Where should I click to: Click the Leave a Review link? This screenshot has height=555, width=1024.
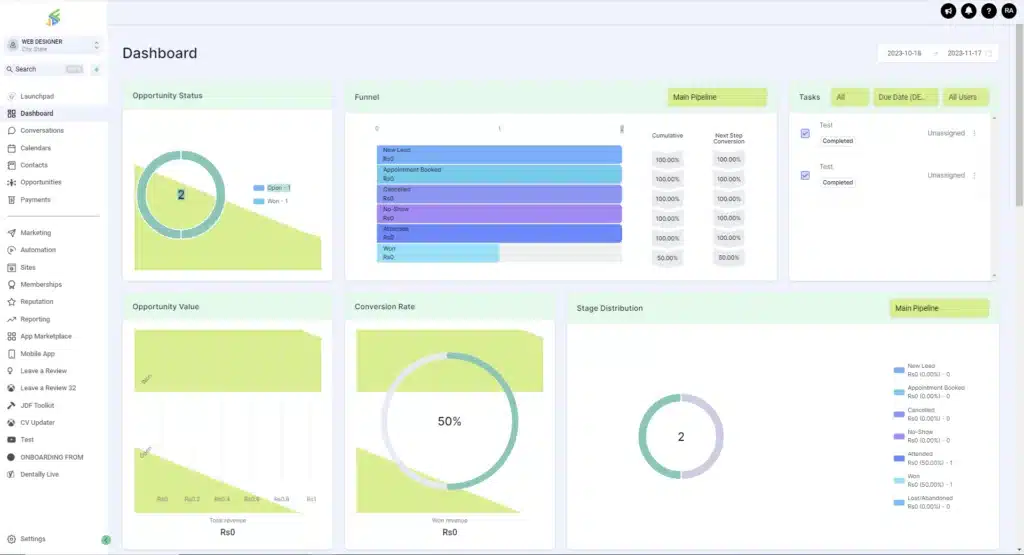click(43, 371)
